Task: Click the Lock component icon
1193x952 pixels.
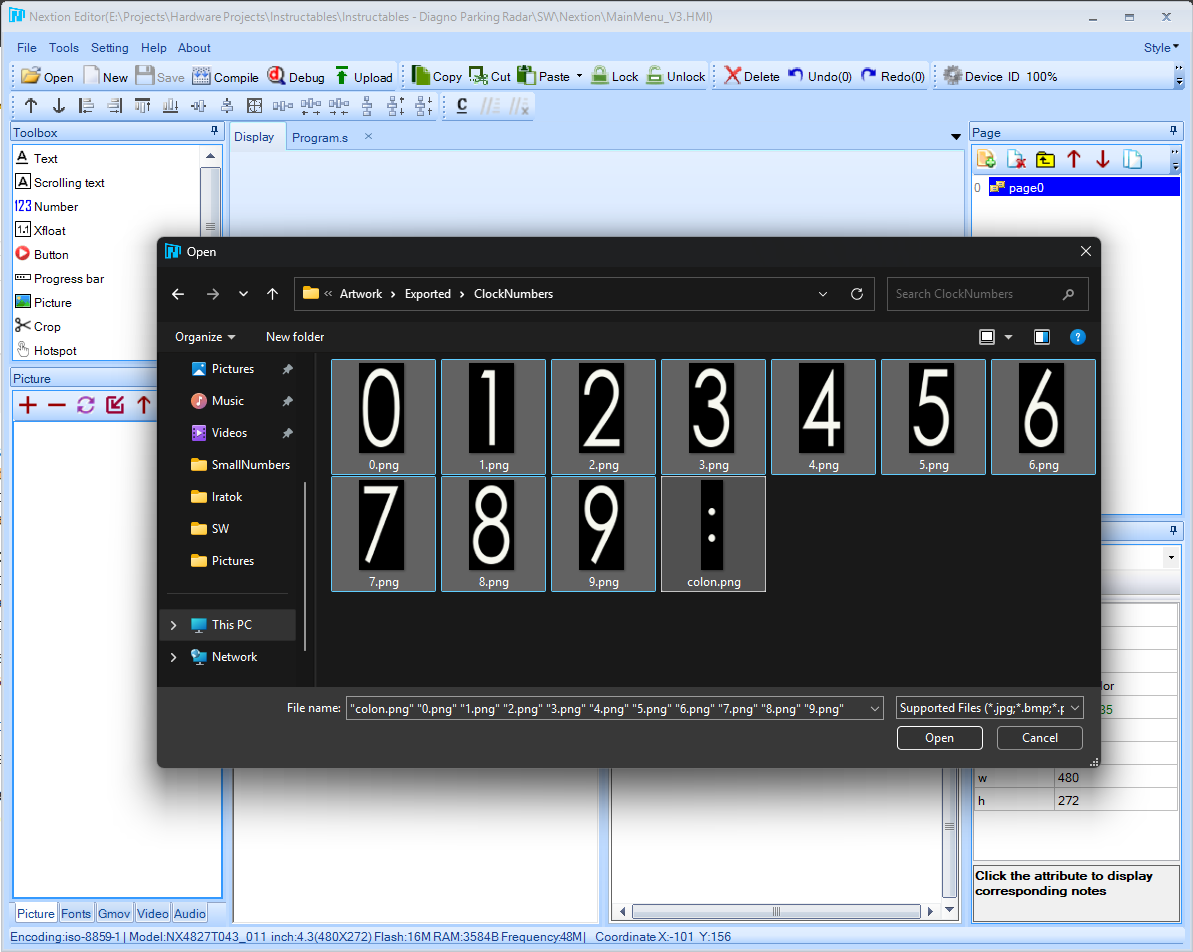Action: tap(600, 75)
